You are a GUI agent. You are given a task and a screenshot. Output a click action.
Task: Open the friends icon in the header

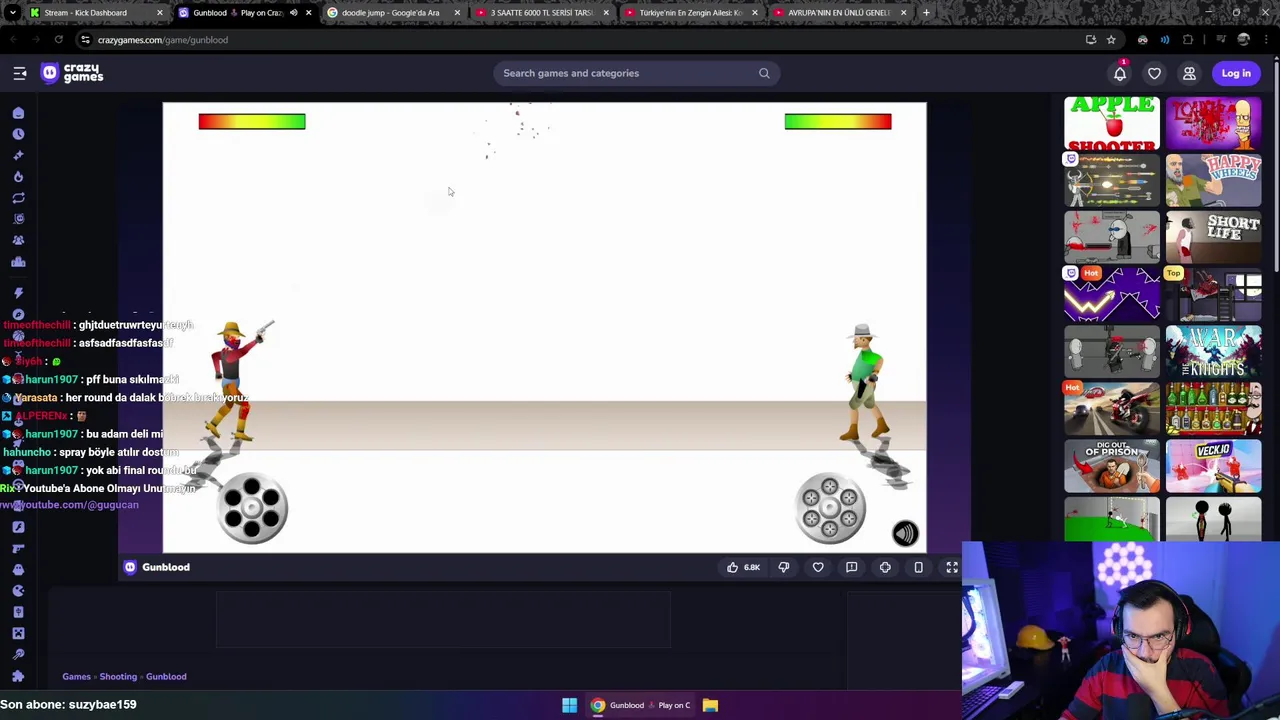click(x=1189, y=73)
